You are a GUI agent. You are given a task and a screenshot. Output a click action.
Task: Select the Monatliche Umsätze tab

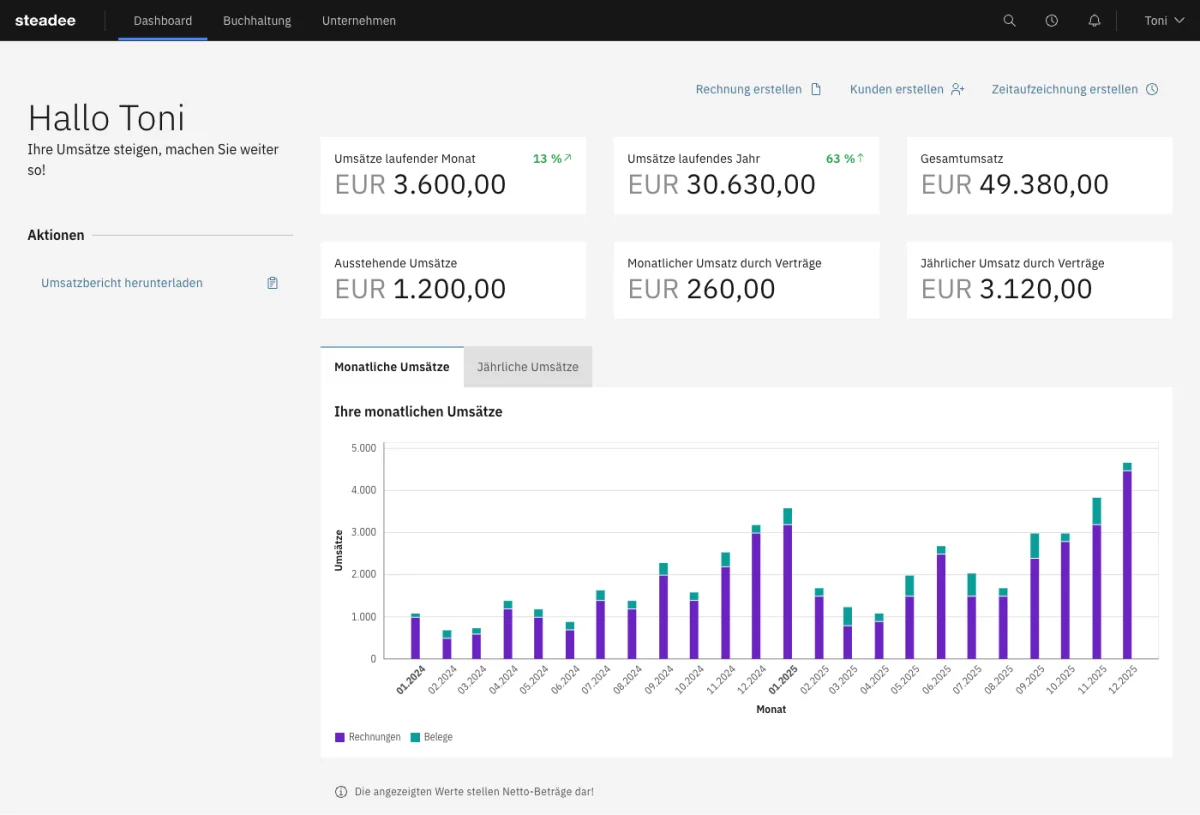click(392, 367)
